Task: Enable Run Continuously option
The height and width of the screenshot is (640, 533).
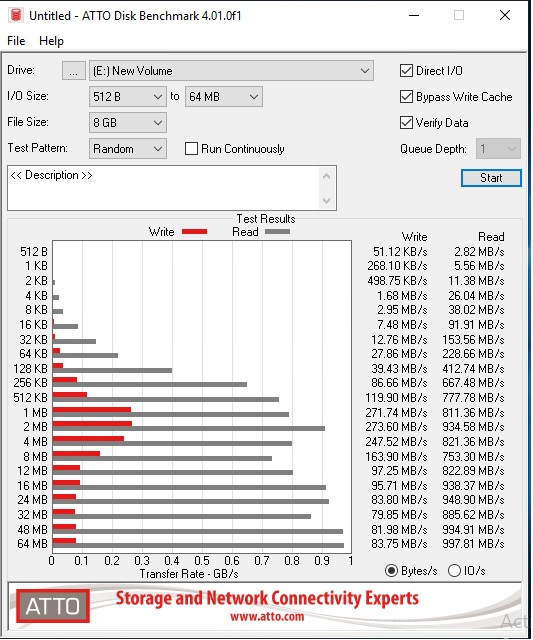Action: (191, 149)
